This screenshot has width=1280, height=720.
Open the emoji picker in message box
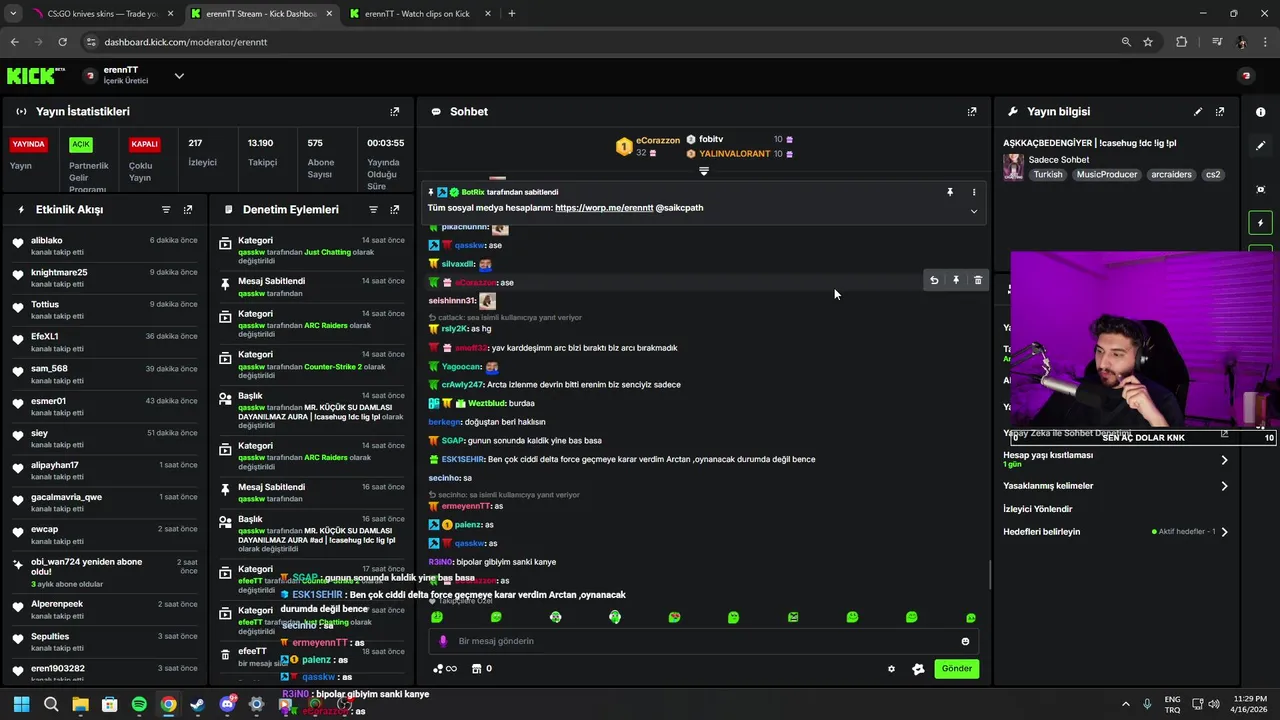click(x=965, y=642)
